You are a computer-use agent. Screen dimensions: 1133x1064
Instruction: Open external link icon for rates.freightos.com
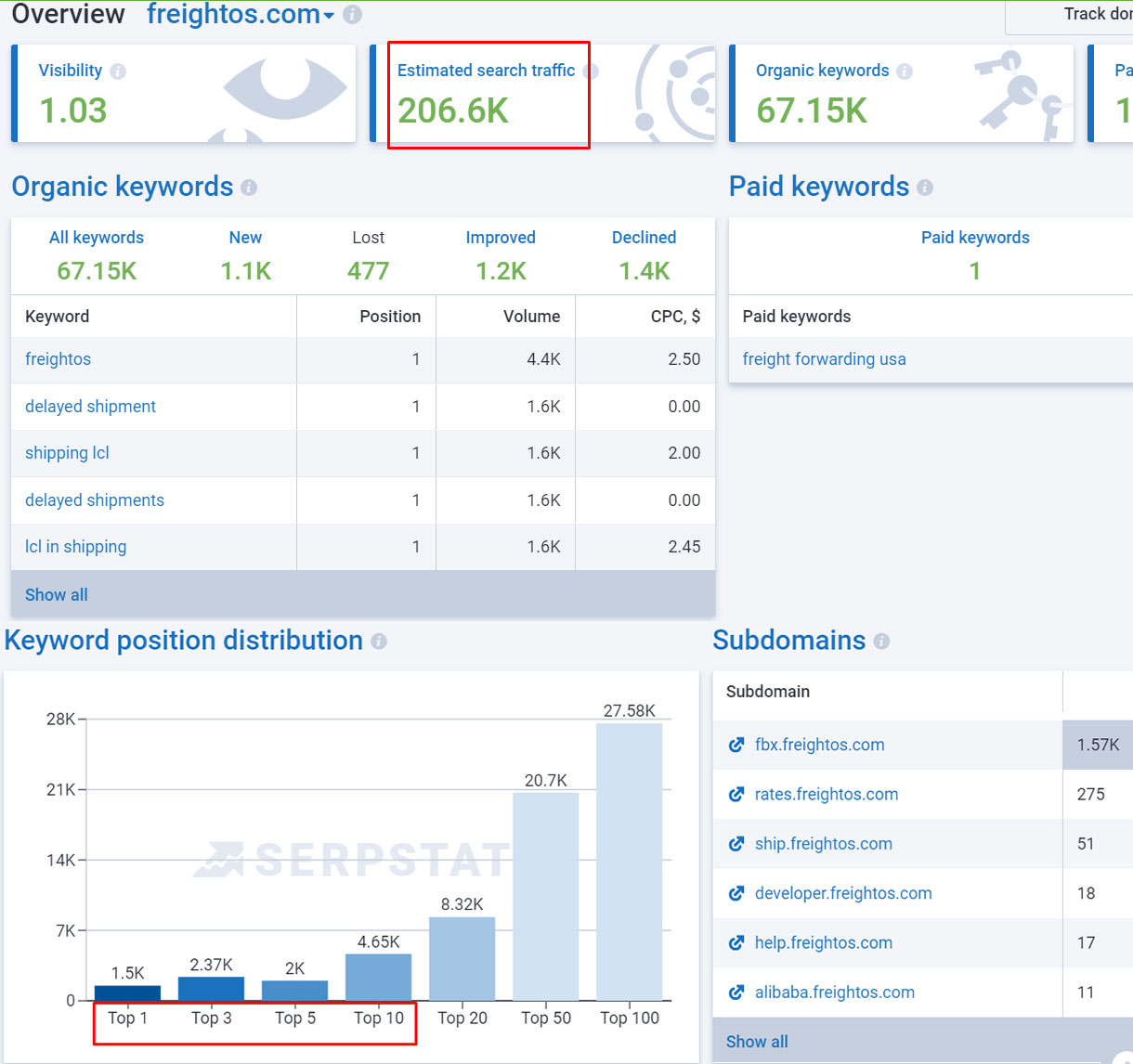736,795
